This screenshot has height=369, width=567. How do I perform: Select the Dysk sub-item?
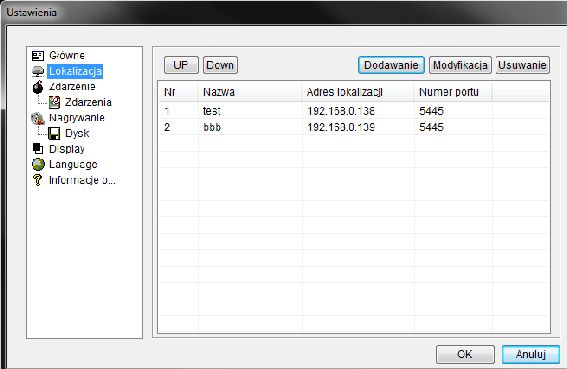77,133
